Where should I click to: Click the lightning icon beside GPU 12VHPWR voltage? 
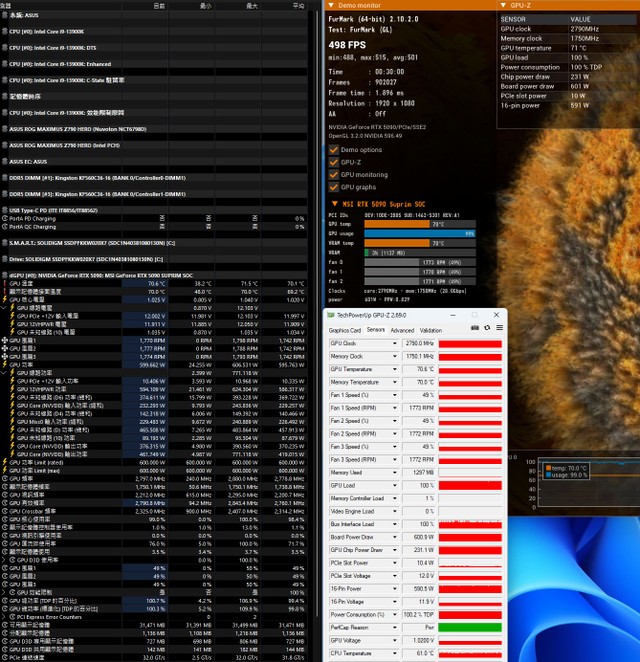coord(13,324)
